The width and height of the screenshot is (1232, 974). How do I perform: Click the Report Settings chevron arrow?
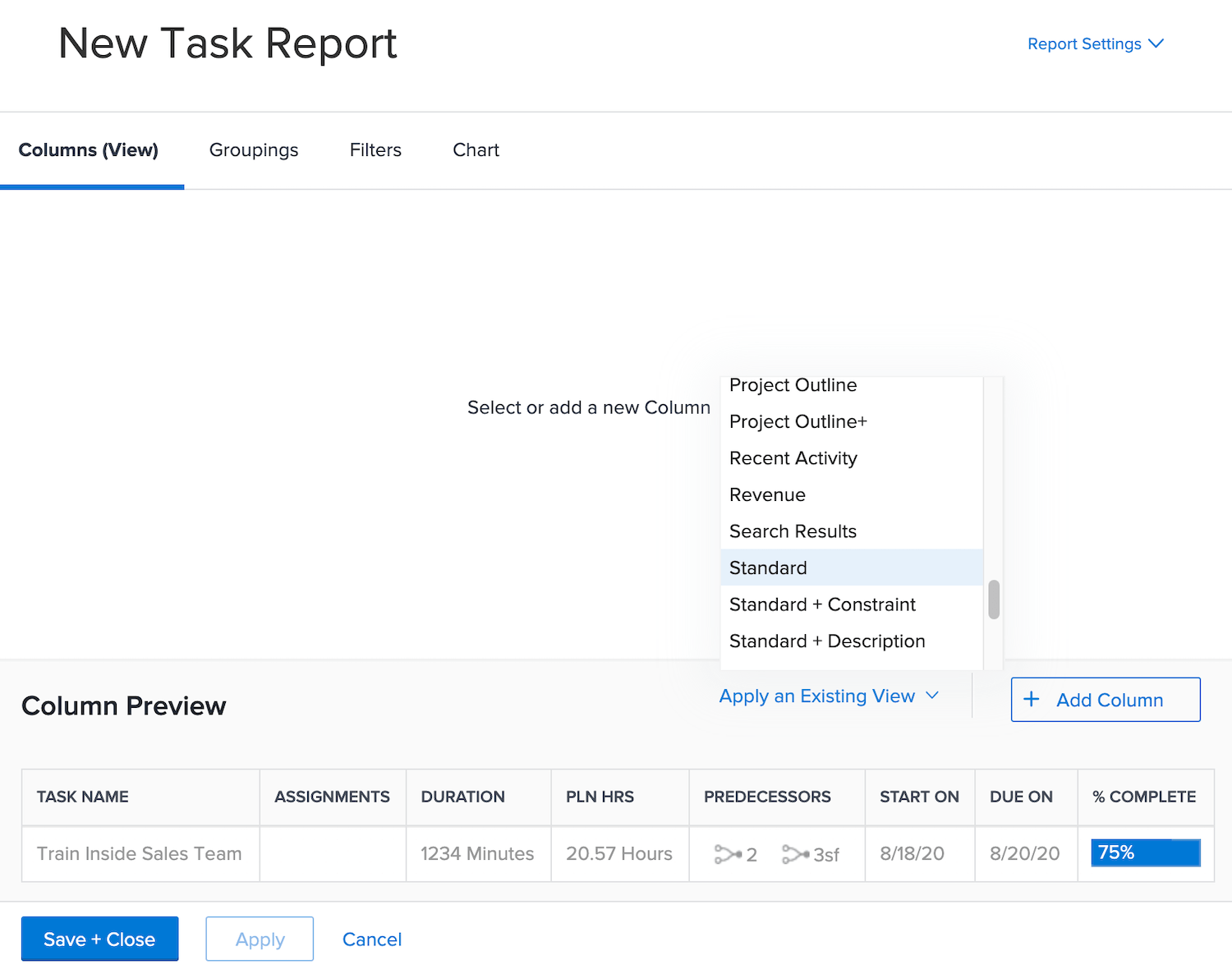(1156, 44)
